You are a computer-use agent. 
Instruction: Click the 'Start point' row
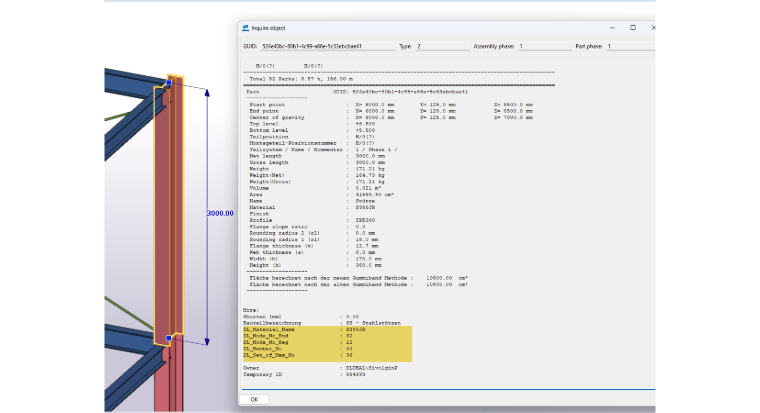tap(391, 105)
